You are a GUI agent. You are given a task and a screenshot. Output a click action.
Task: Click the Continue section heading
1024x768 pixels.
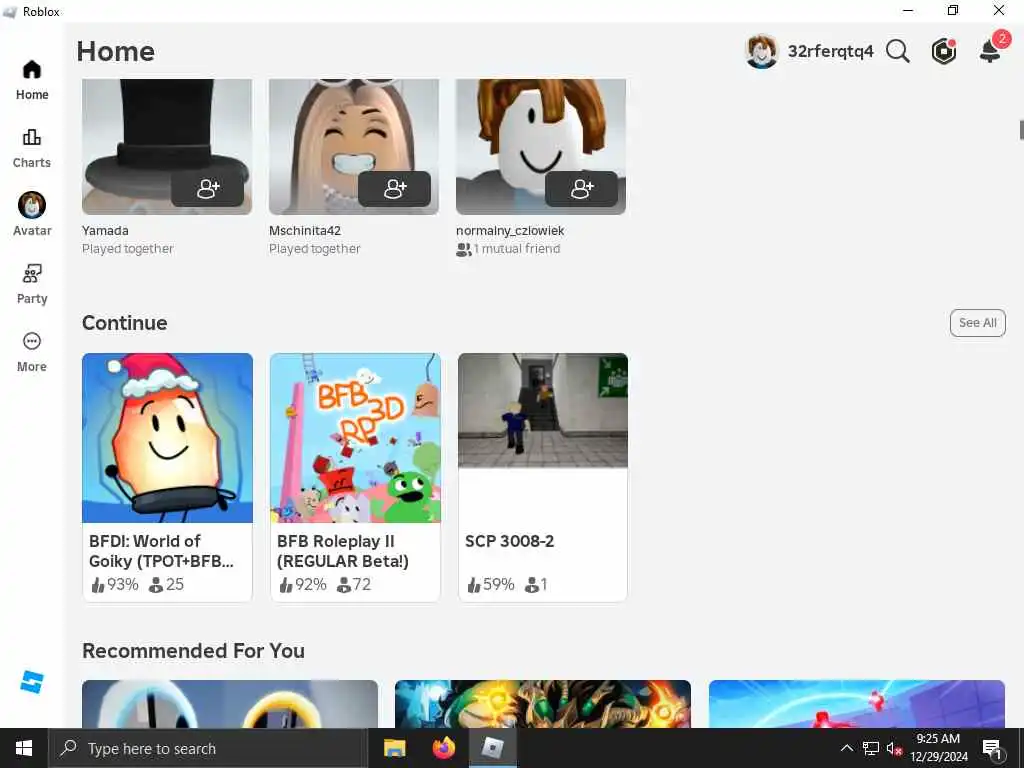coord(125,323)
